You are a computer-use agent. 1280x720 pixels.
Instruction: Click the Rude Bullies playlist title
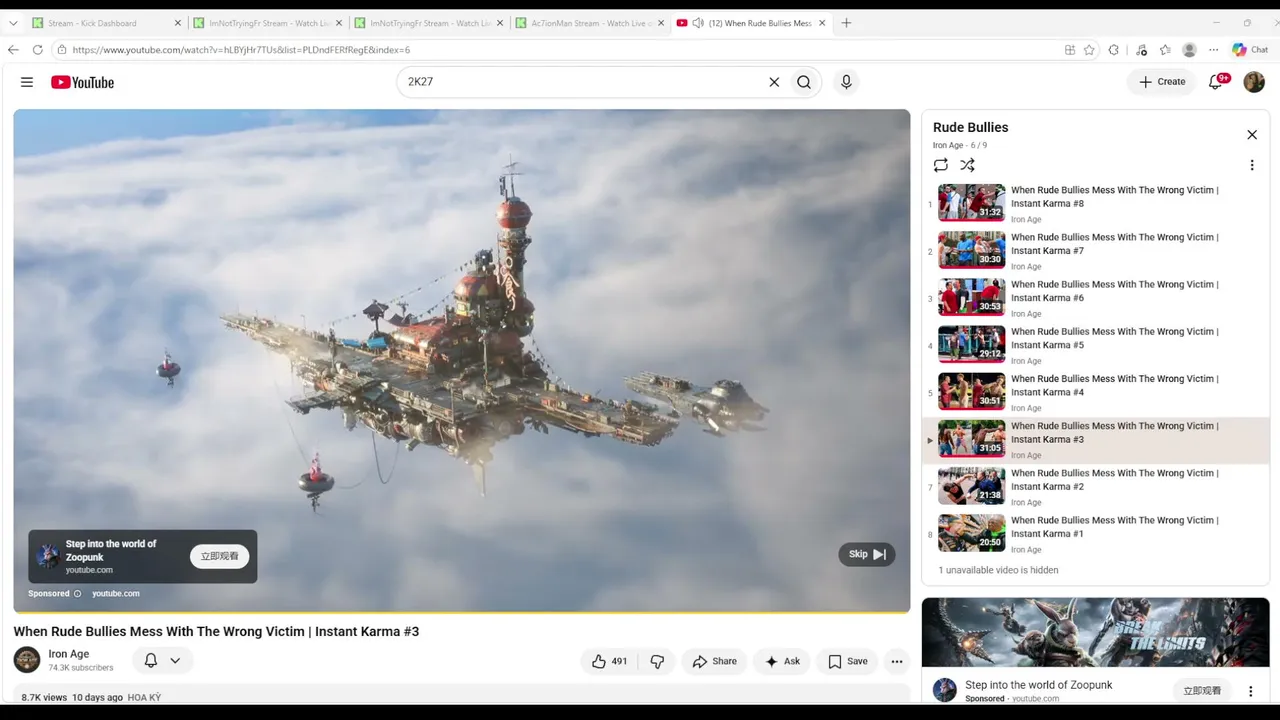tap(970, 127)
